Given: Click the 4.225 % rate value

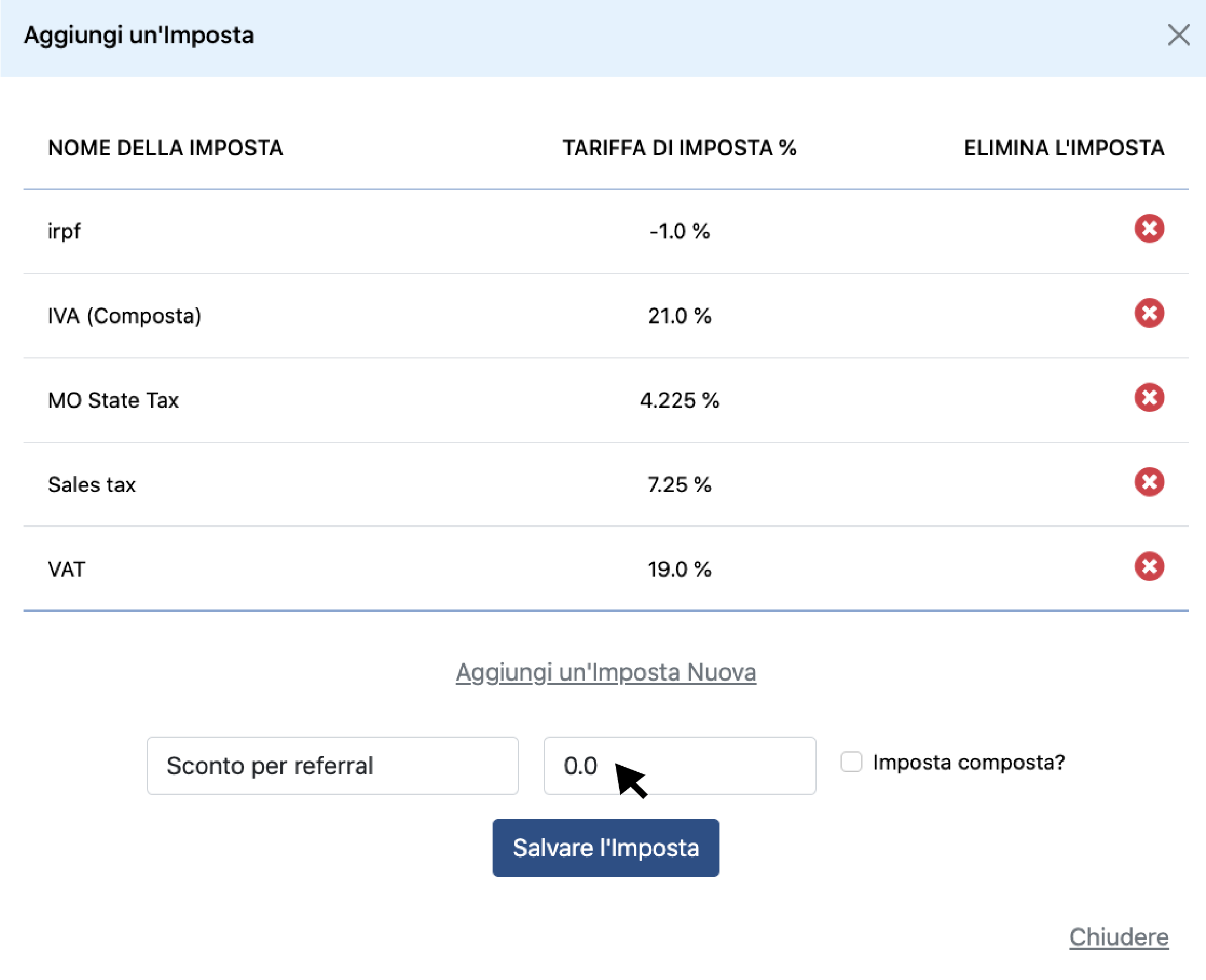Looking at the screenshot, I should (x=679, y=400).
